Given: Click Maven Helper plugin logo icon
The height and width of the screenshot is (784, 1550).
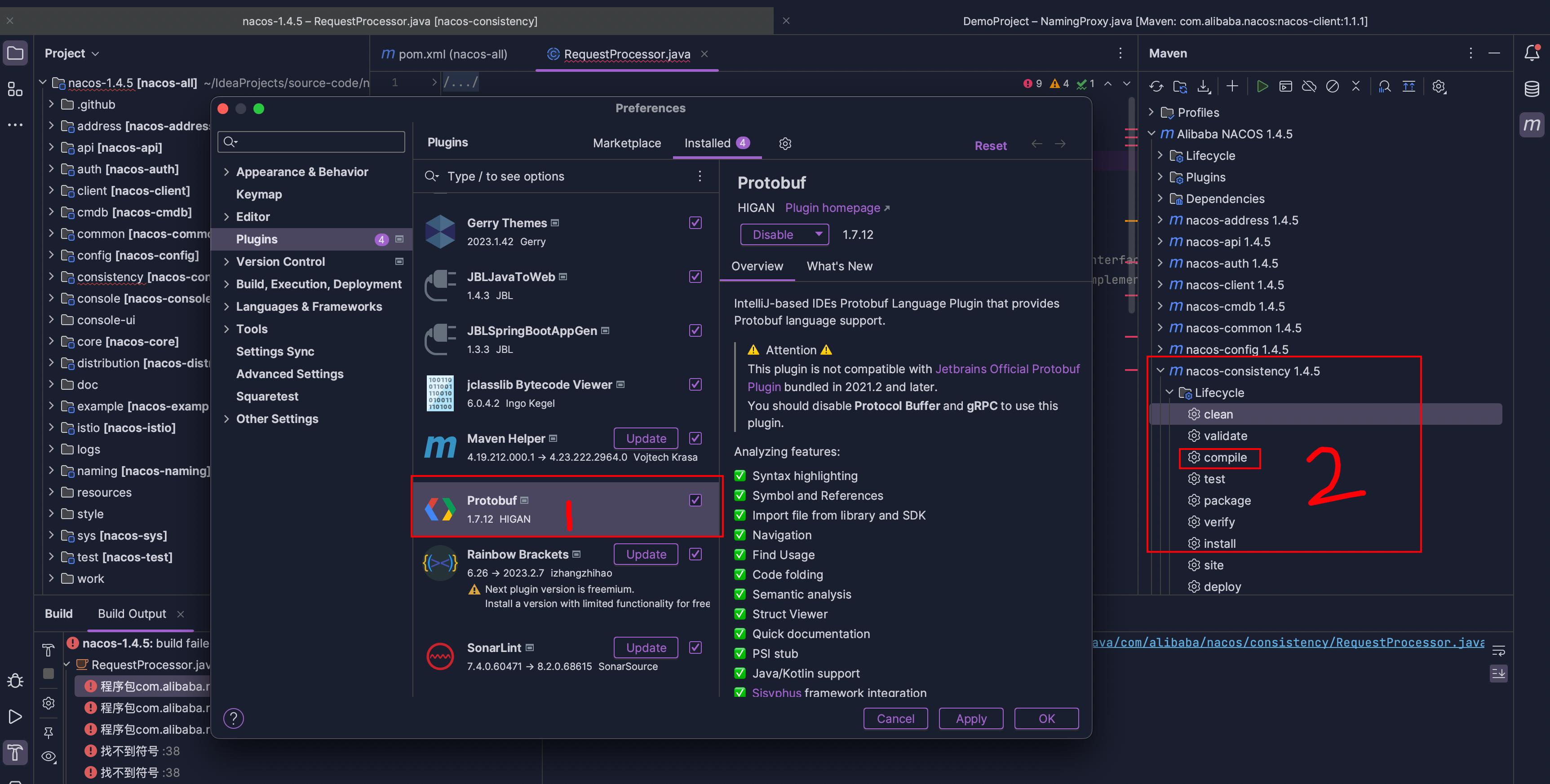Looking at the screenshot, I should click(440, 447).
